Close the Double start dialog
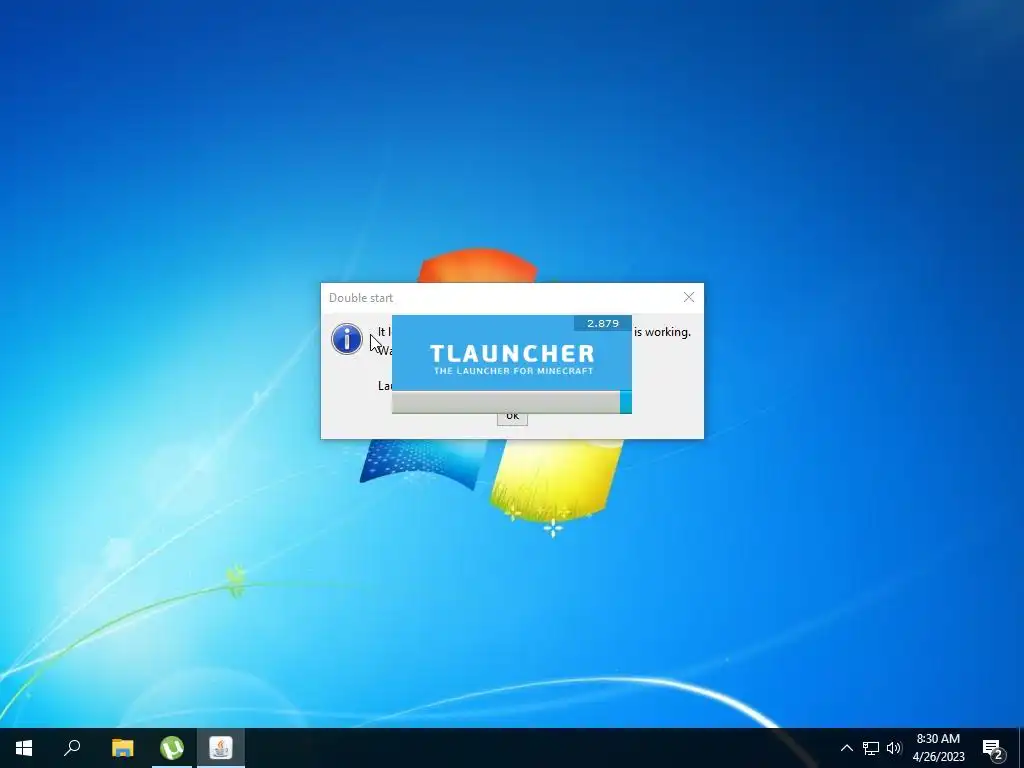Image resolution: width=1024 pixels, height=768 pixels. pyautogui.click(x=688, y=297)
